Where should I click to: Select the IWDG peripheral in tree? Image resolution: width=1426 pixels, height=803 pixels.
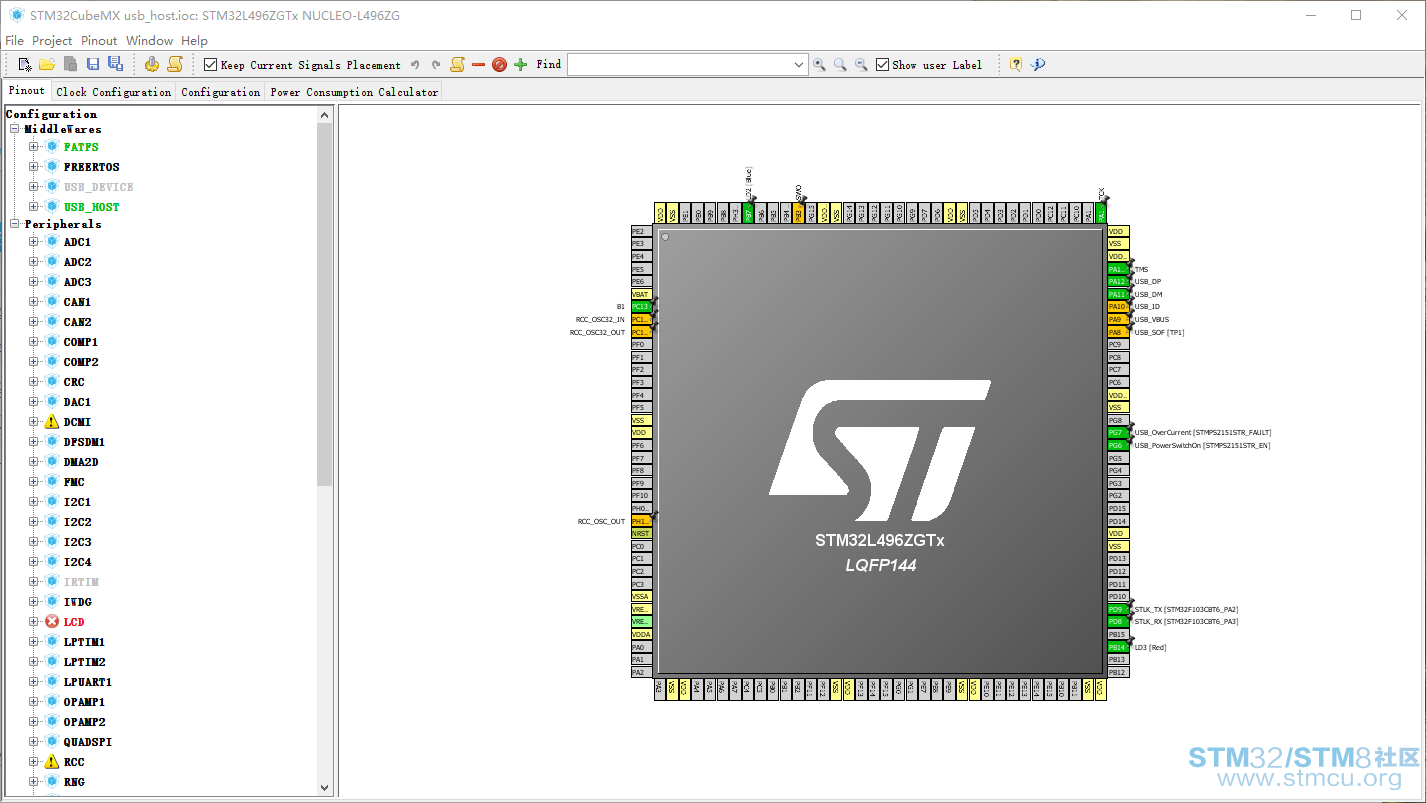tap(78, 602)
